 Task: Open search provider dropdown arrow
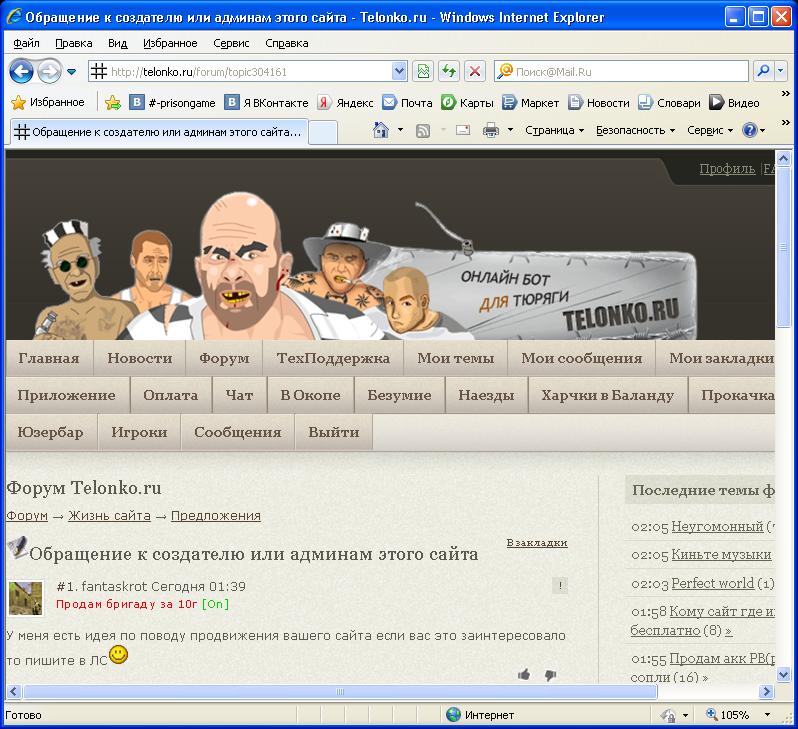(x=780, y=71)
